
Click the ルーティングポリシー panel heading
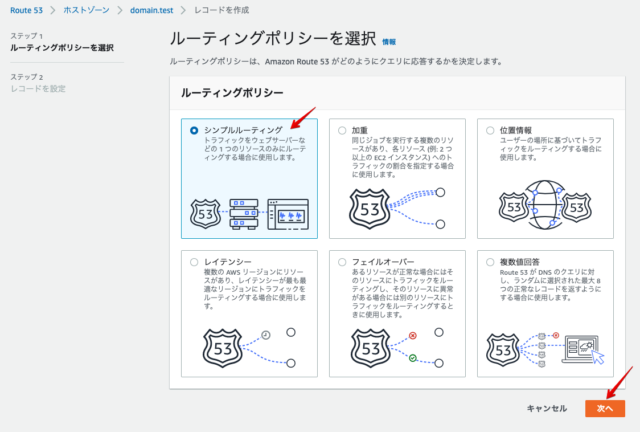[232, 93]
